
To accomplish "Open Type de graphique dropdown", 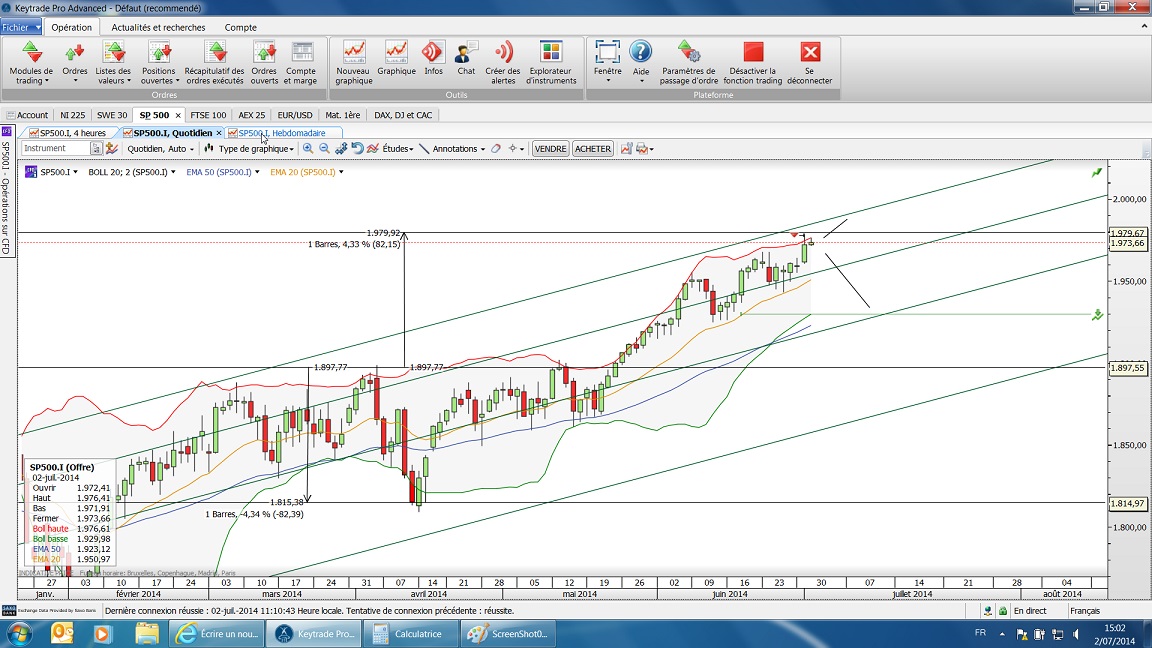I will [x=249, y=148].
